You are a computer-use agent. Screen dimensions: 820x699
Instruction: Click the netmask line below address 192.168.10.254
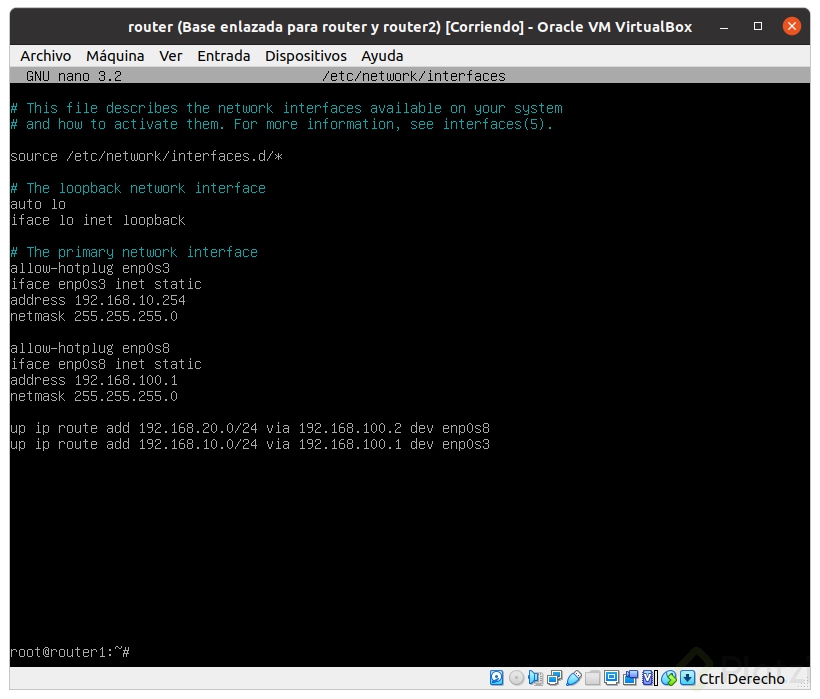click(94, 316)
